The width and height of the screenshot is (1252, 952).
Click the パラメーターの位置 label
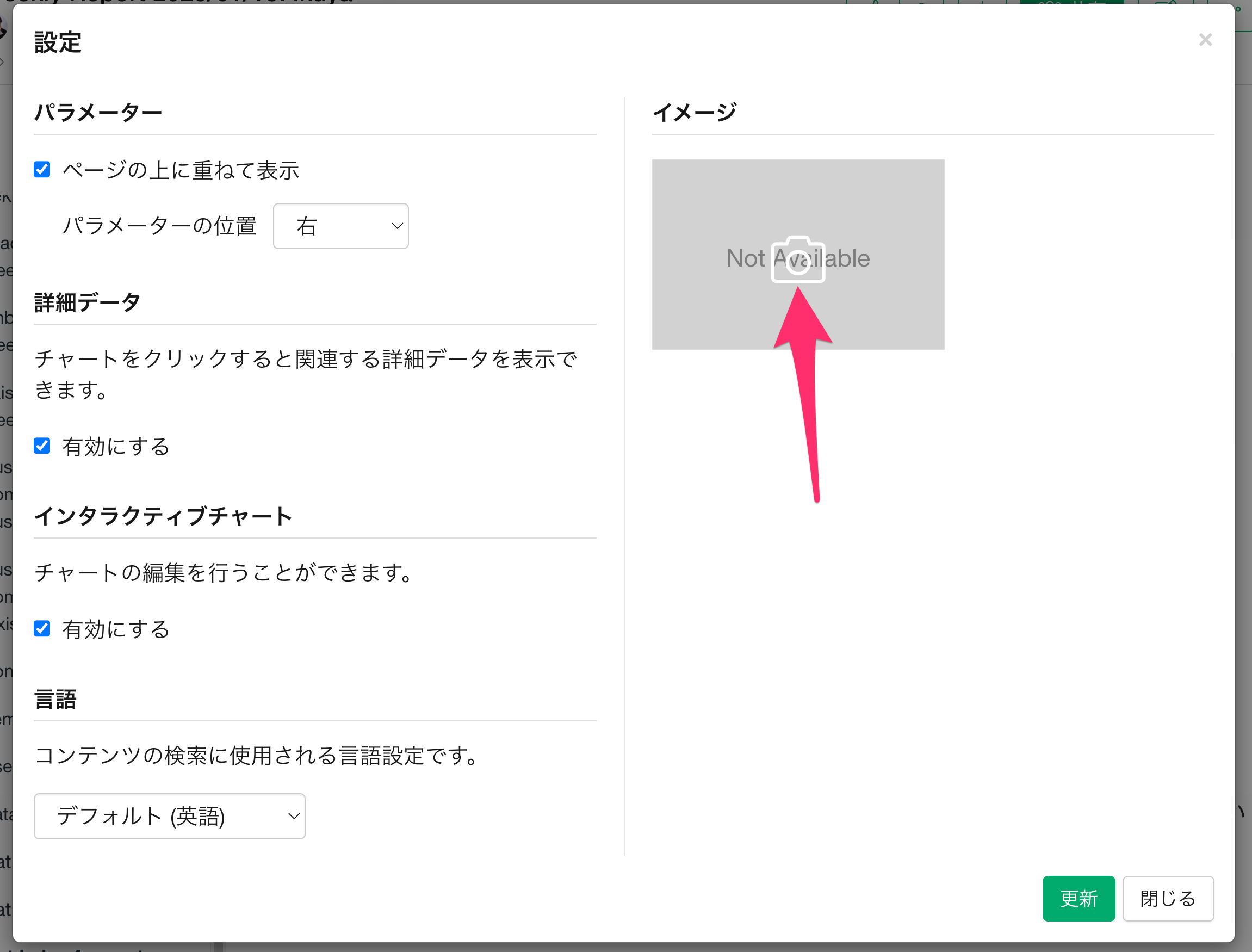(x=159, y=226)
